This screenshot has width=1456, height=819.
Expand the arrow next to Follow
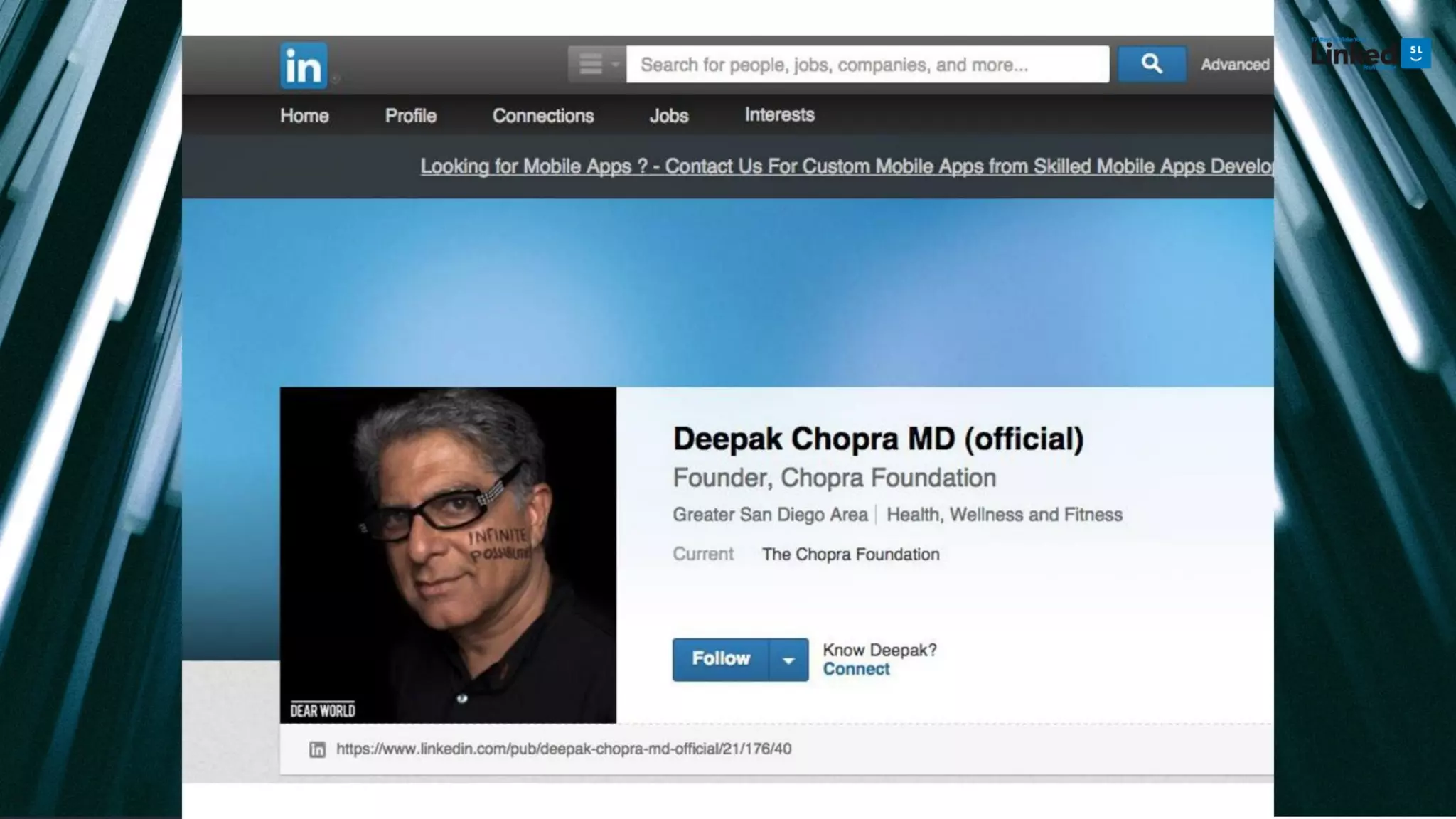[x=788, y=660]
